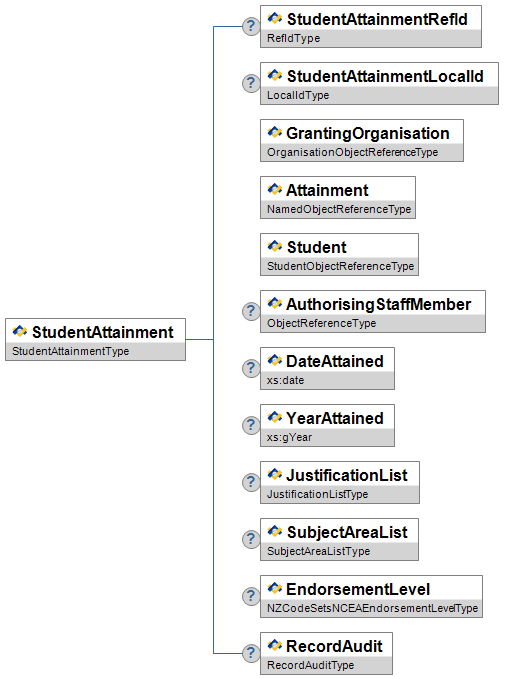Click the element icon in EndorsementLevel node
Image resolution: width=521 pixels, height=679 pixels.
click(x=275, y=588)
